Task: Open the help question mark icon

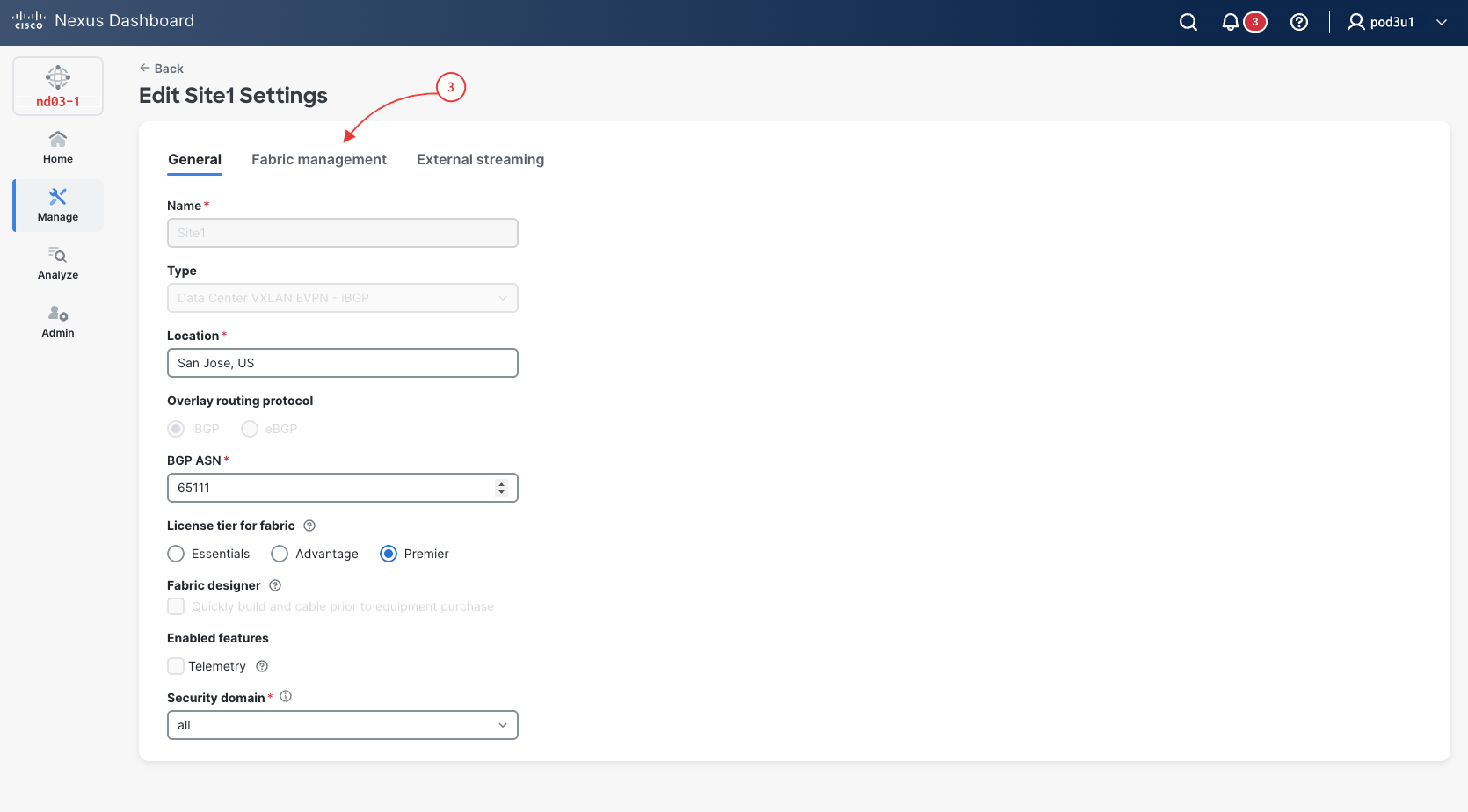Action: [1299, 22]
